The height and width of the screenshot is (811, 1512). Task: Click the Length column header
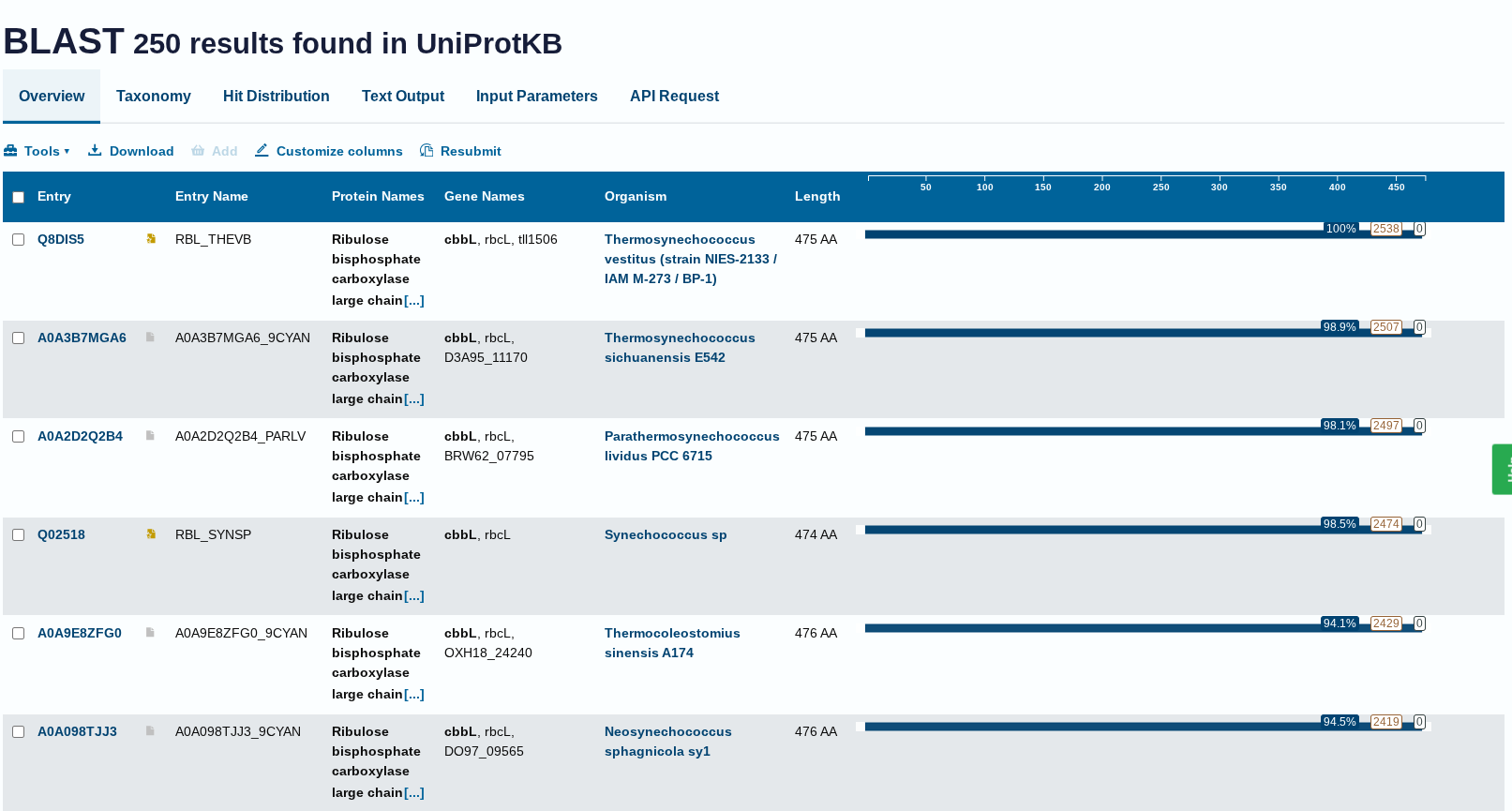pos(817,196)
